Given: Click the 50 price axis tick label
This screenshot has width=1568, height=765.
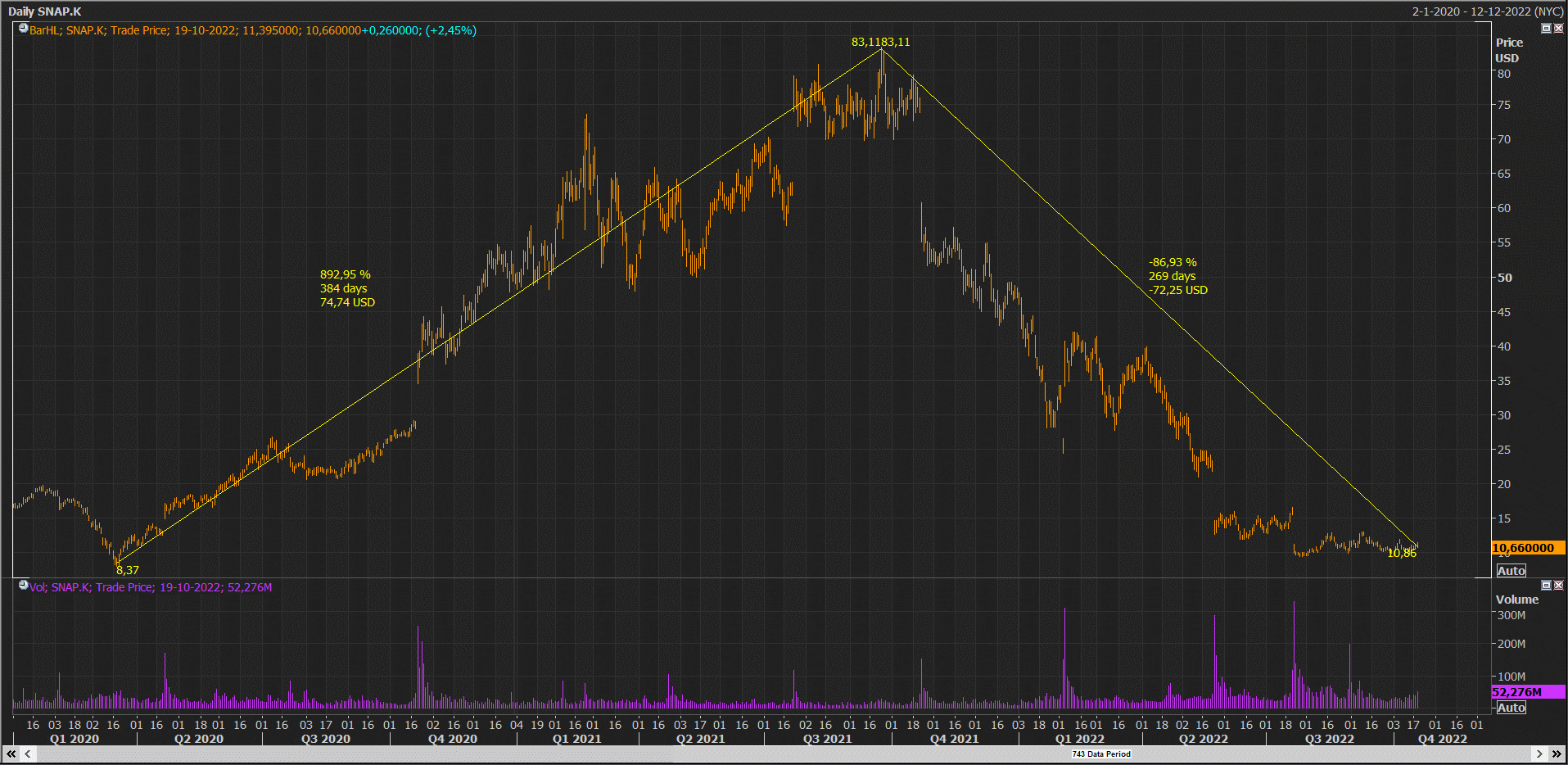Looking at the screenshot, I should pyautogui.click(x=1504, y=278).
